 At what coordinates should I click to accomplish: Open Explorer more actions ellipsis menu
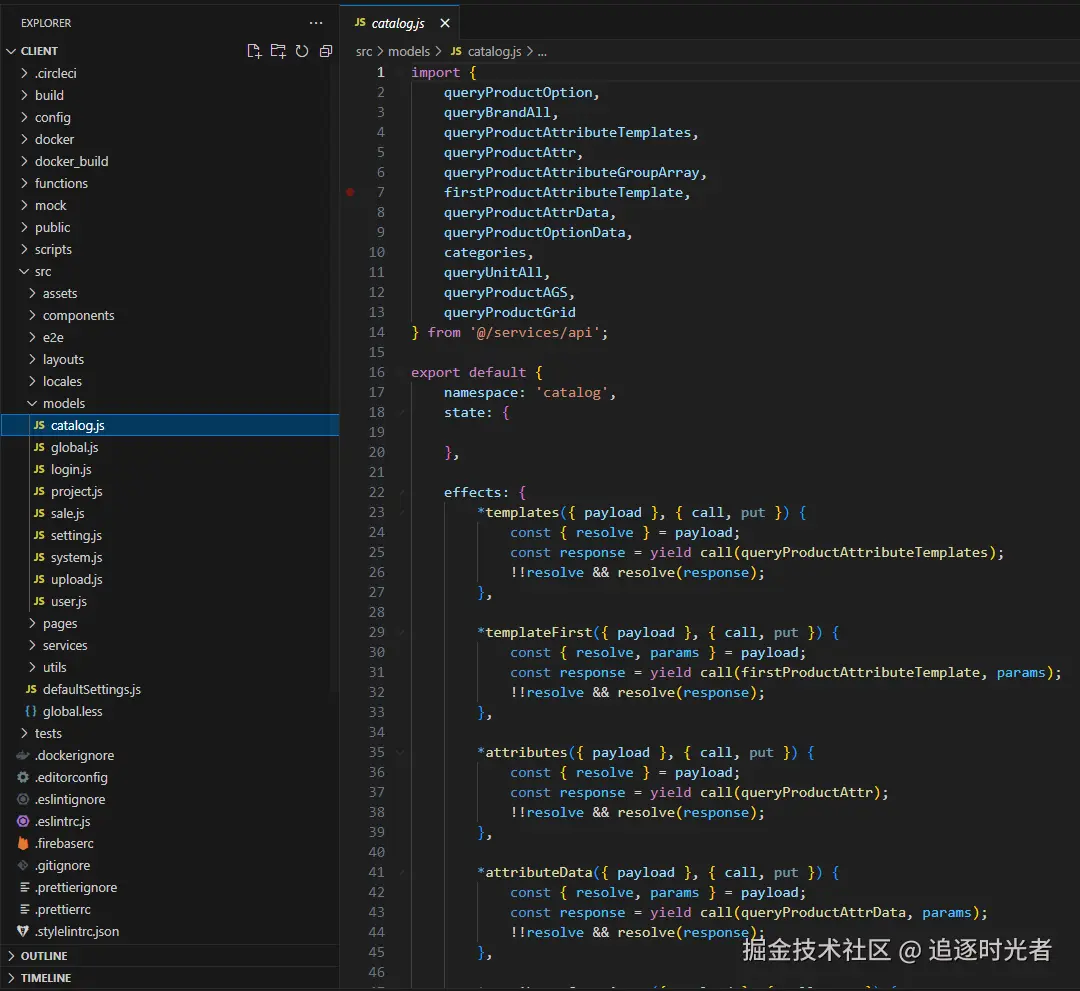click(x=316, y=23)
